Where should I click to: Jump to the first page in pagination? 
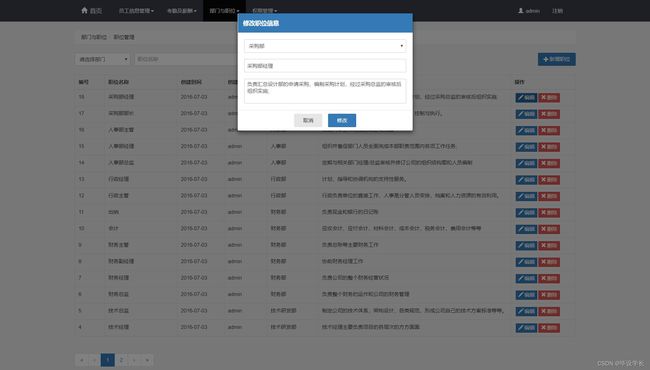coord(82,360)
